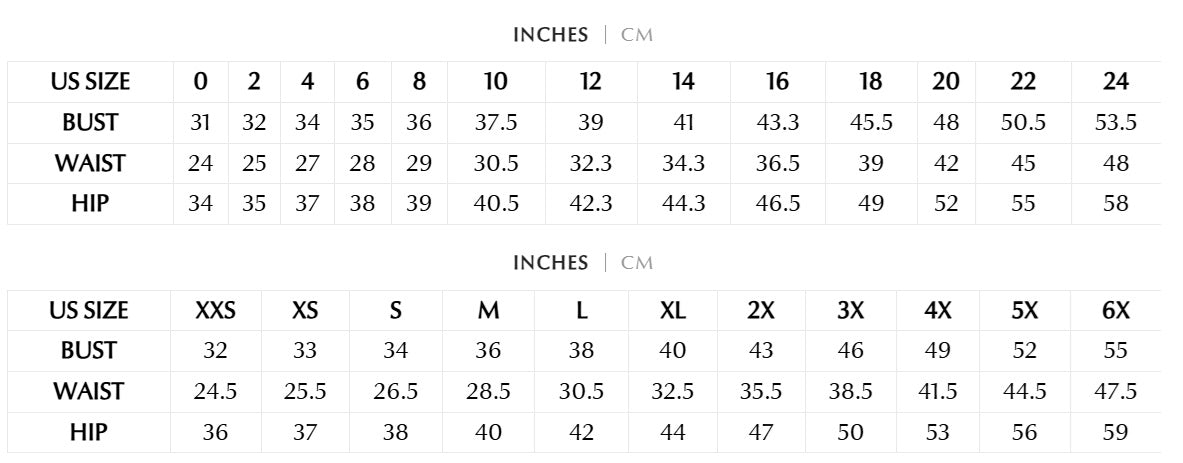
Task: Click the 2X size column header
Action: [761, 311]
